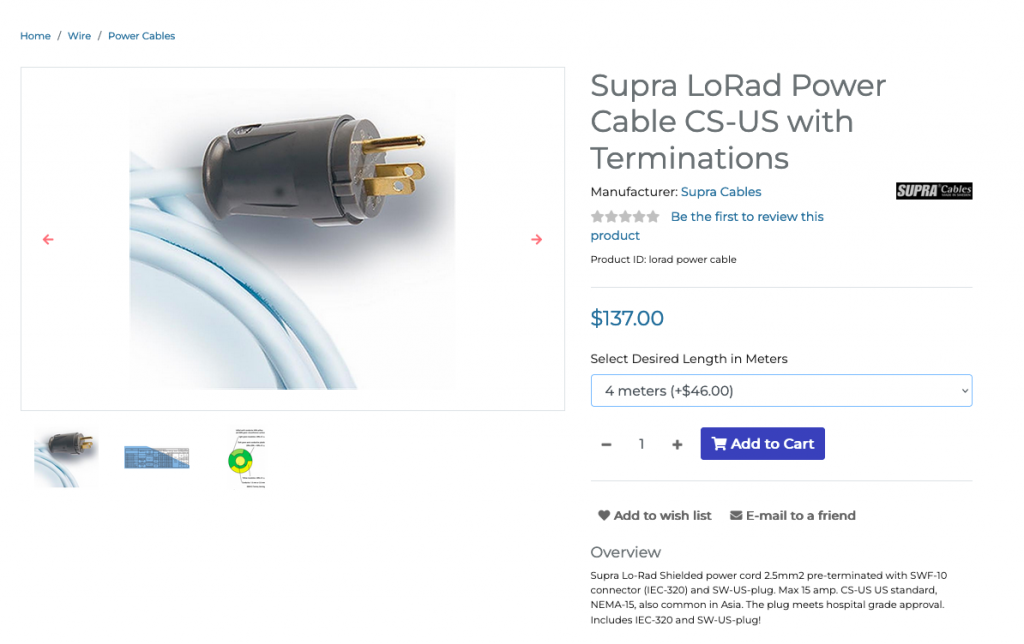The height and width of the screenshot is (644, 1024).
Task: Click the heart icon for wish list
Action: (x=604, y=515)
